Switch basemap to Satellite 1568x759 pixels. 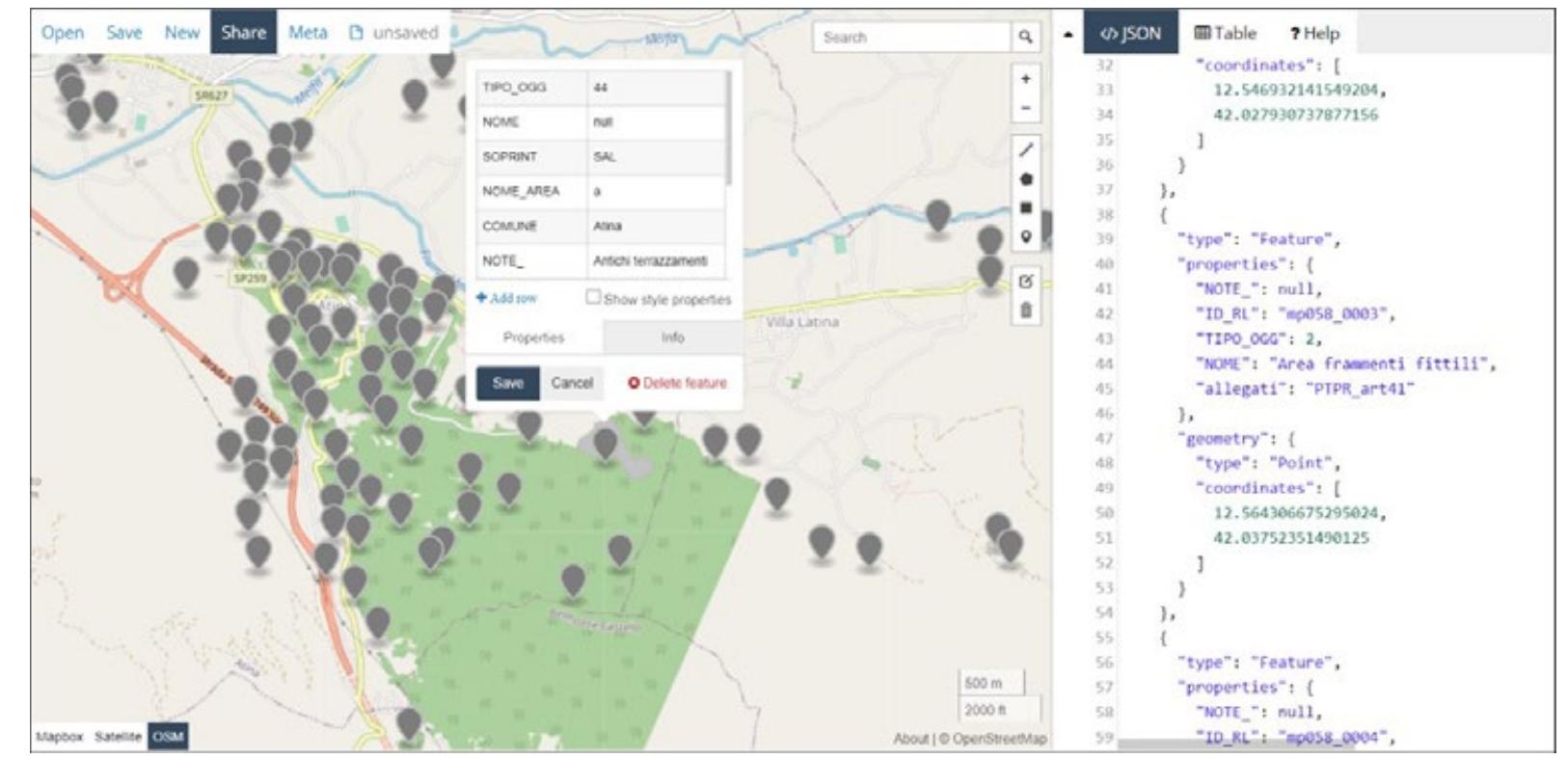pos(118,737)
